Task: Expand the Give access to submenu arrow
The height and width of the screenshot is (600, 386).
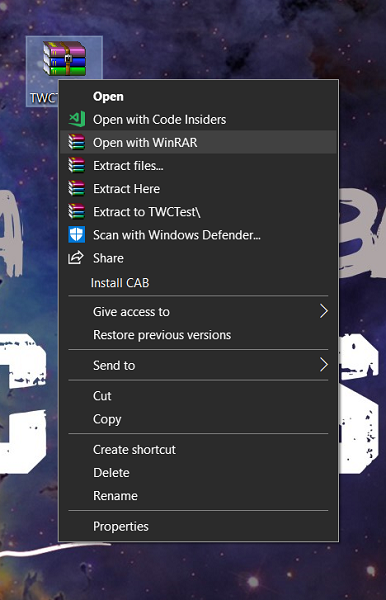Action: coord(324,311)
